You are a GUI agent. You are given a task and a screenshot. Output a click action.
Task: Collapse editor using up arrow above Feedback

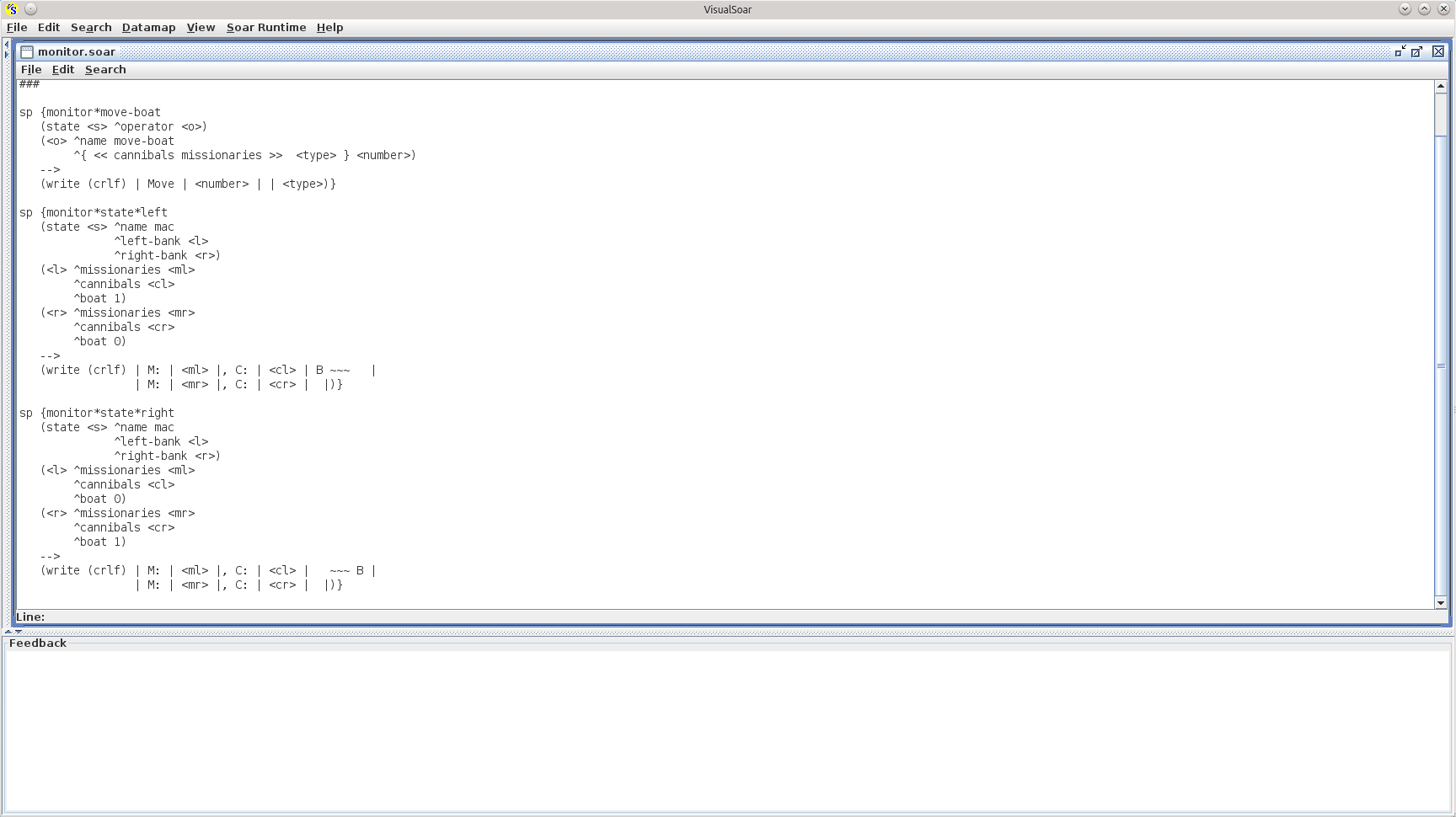tap(8, 631)
